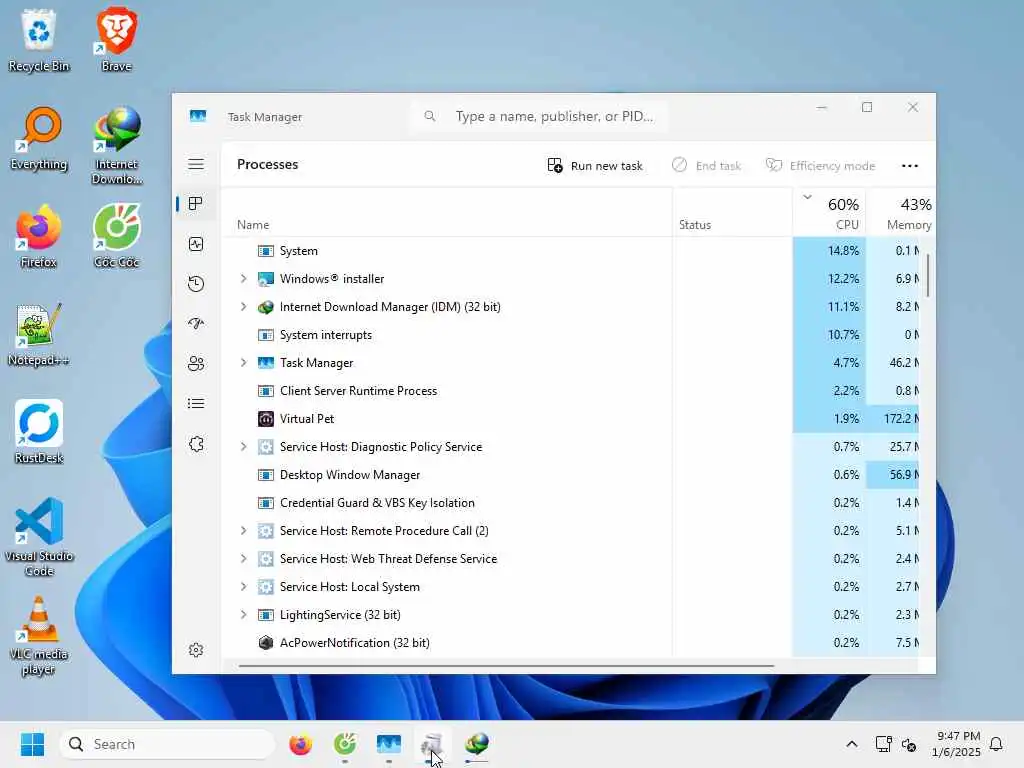1024x768 pixels.
Task: Open the Task Manager hamburger navigation menu
Action: [196, 164]
